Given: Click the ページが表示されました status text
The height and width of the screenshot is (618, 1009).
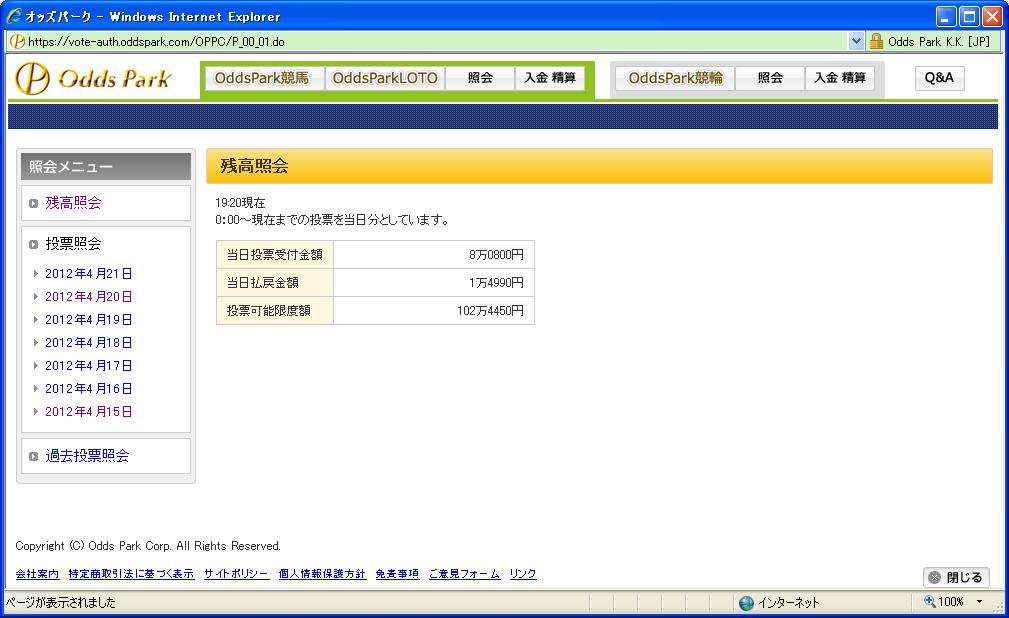Looking at the screenshot, I should [x=61, y=603].
